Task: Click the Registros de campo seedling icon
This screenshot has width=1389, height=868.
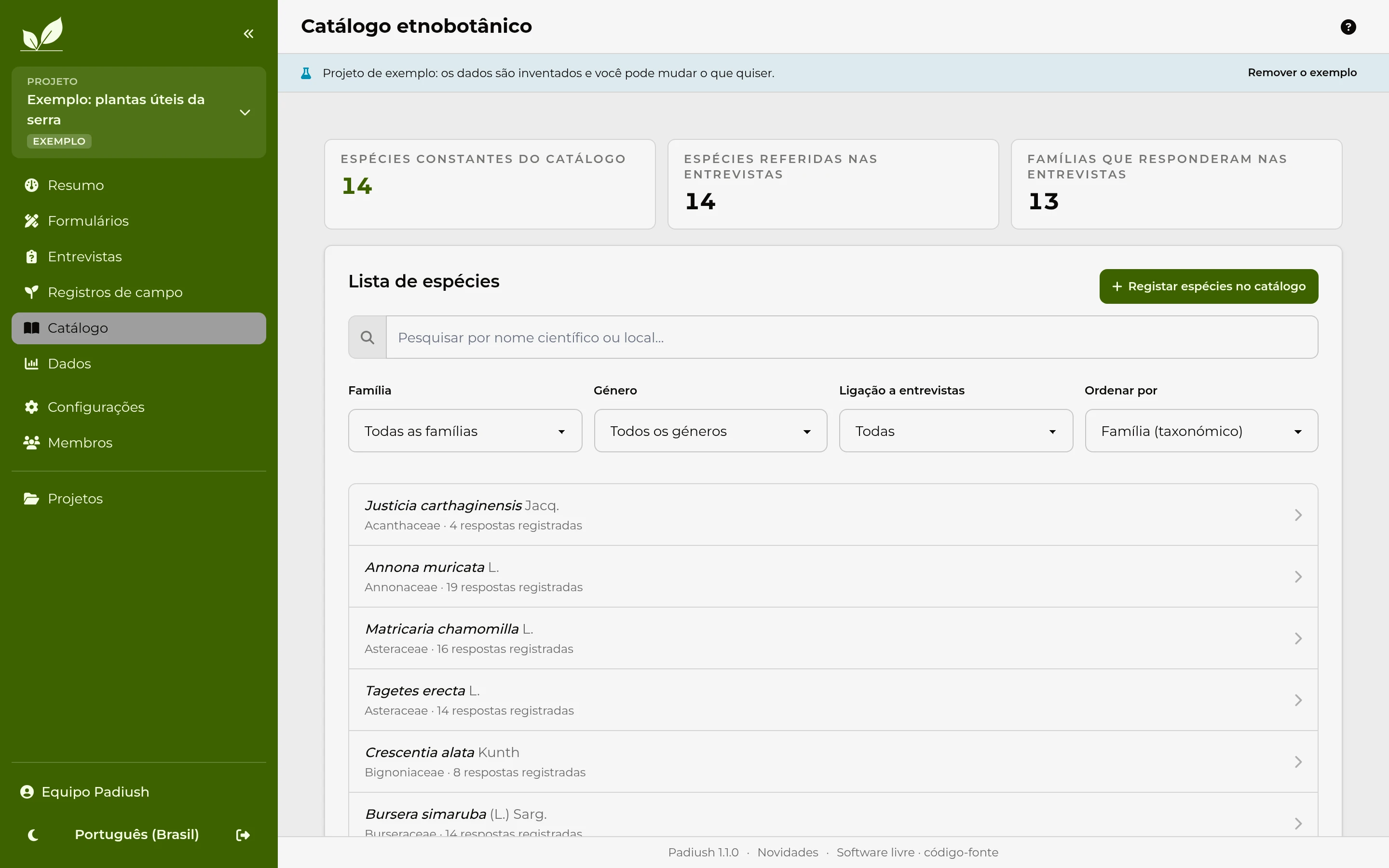Action: 31,292
